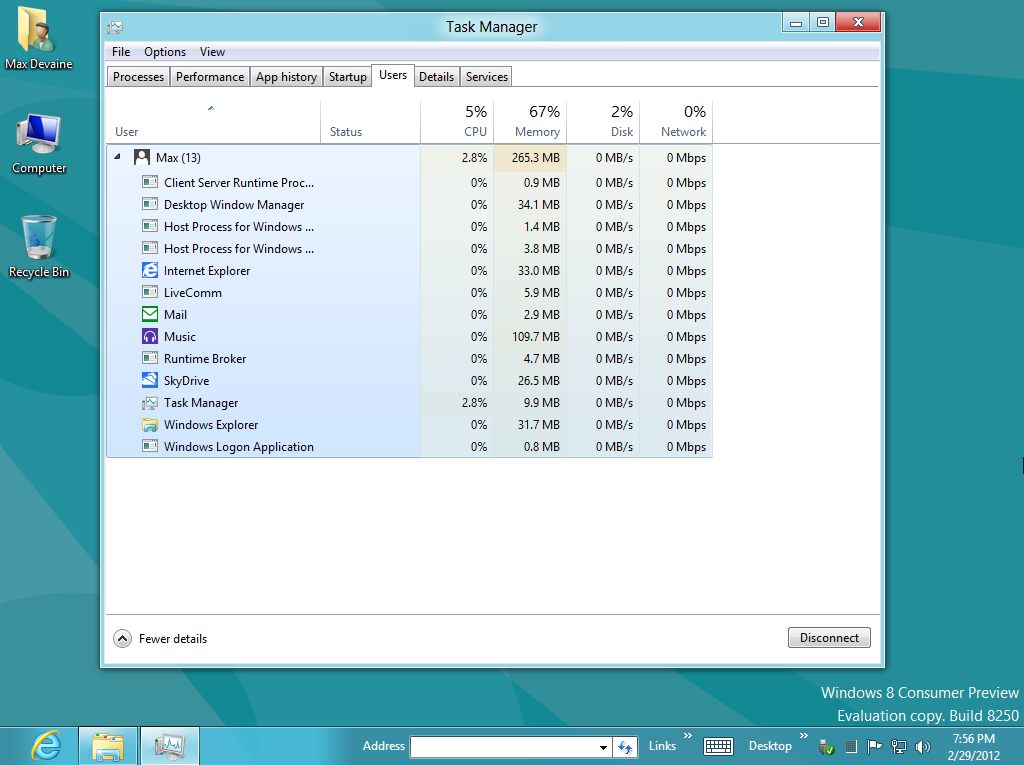Click the Runtime Broker process icon

[x=150, y=358]
